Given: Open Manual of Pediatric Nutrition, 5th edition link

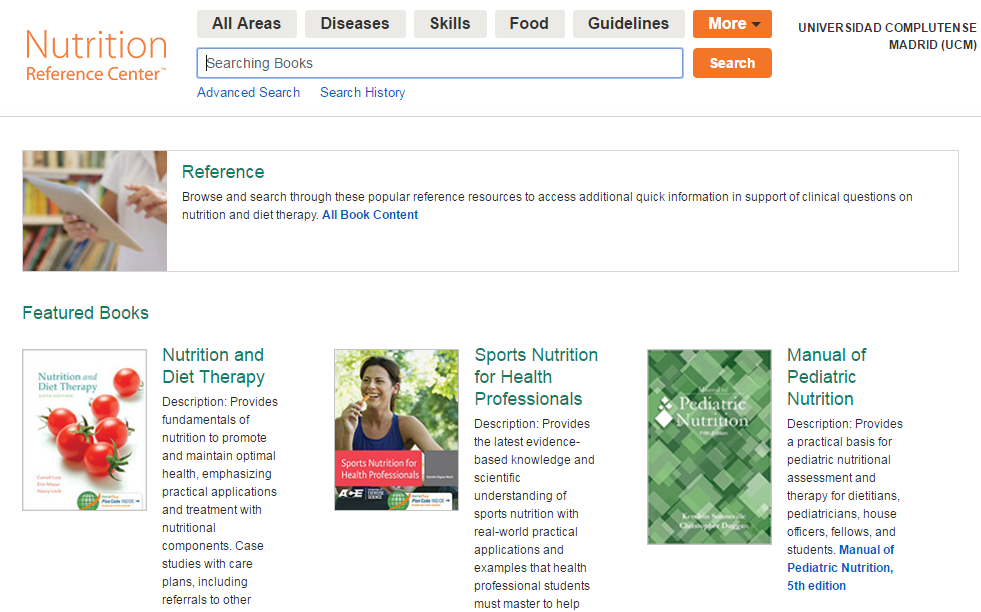Looking at the screenshot, I should [x=840, y=568].
